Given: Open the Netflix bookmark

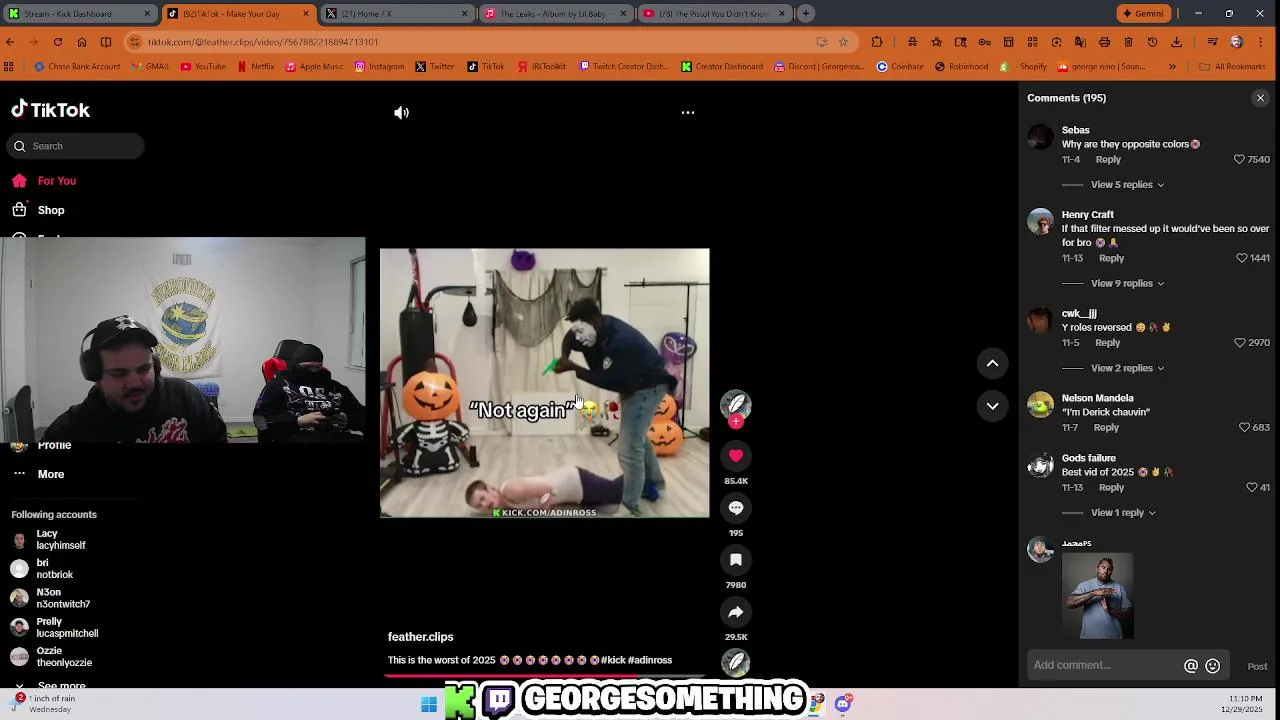Looking at the screenshot, I should tap(255, 67).
